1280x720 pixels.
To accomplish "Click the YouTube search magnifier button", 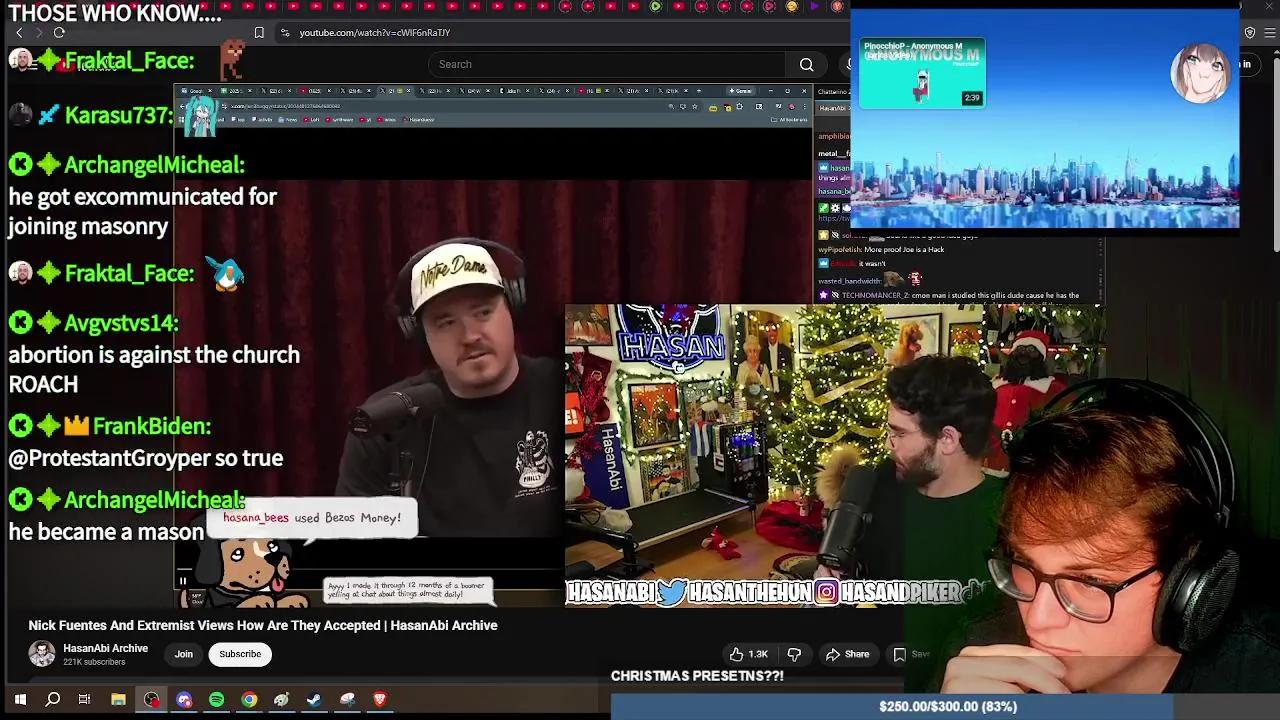I will tap(806, 65).
